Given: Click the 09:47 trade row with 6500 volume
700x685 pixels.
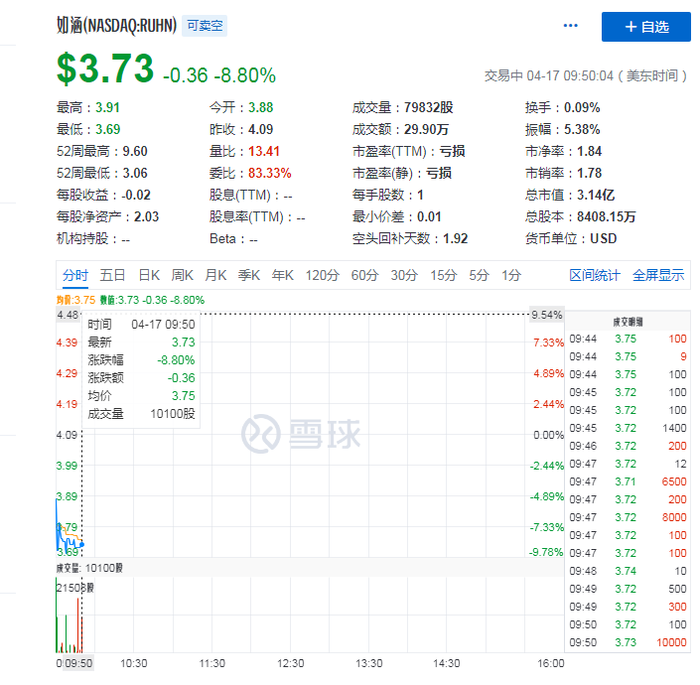Looking at the screenshot, I should pos(628,482).
